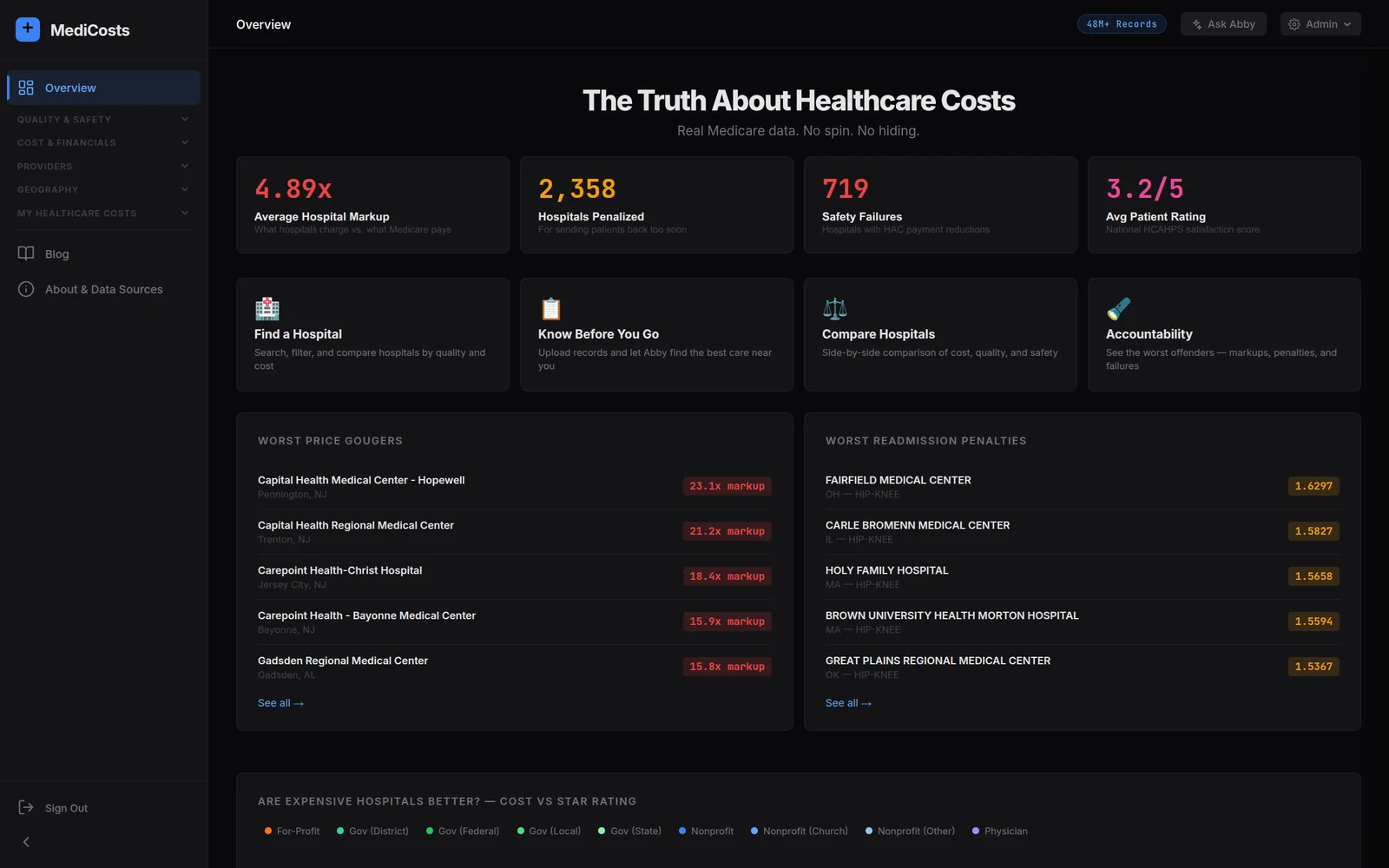Screen dimensions: 1389x868
Task: Collapse the sidebar with the back arrow
Action: pyautogui.click(x=26, y=842)
